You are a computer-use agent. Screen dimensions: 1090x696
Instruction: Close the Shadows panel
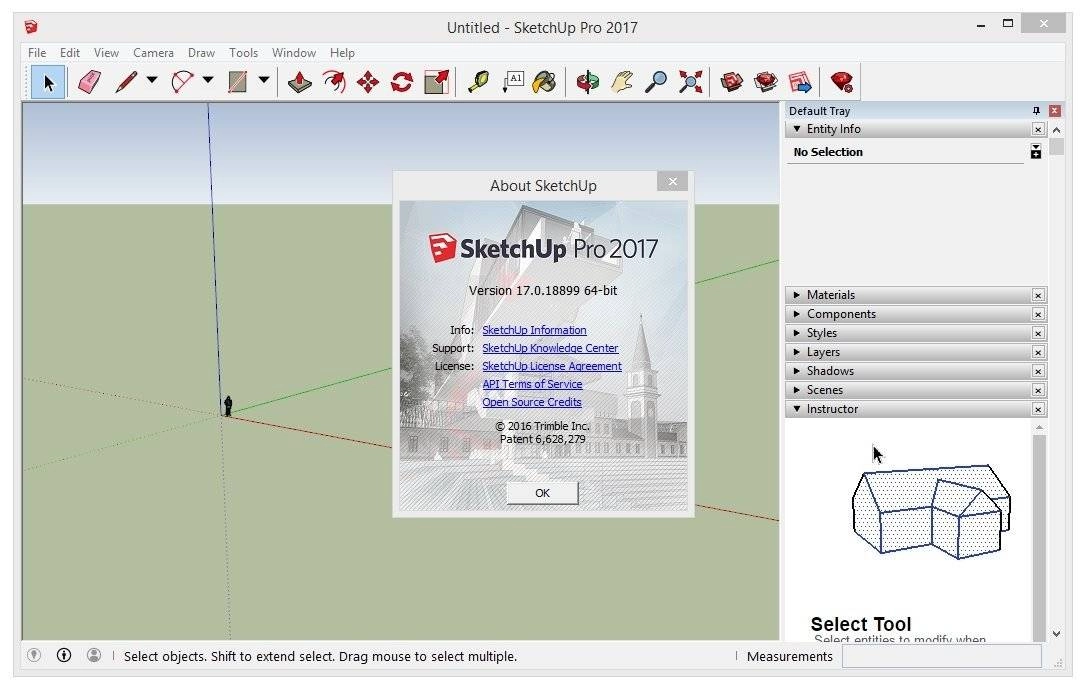1038,371
